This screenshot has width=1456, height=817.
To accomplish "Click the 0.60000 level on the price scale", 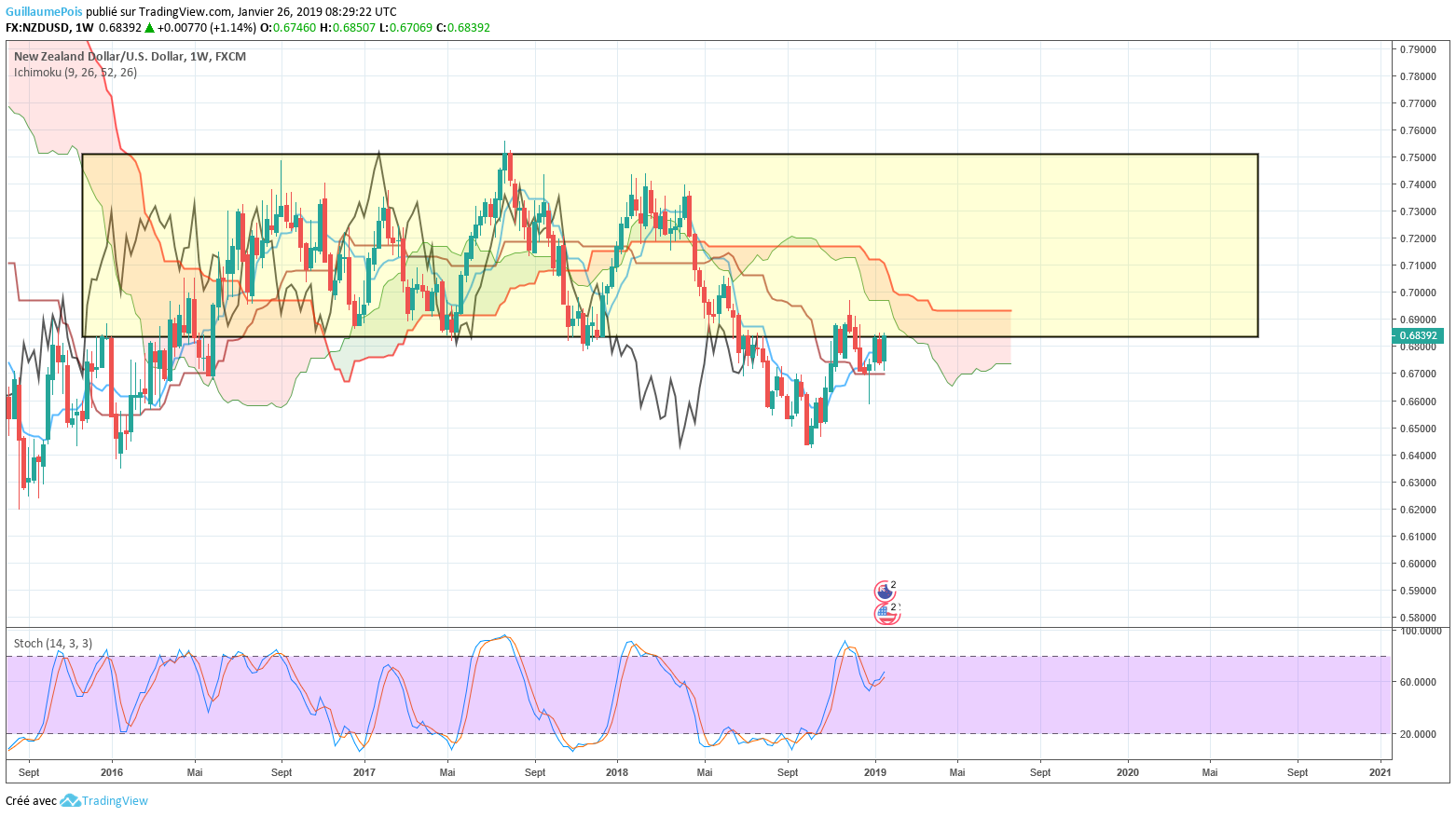I will click(x=1417, y=564).
